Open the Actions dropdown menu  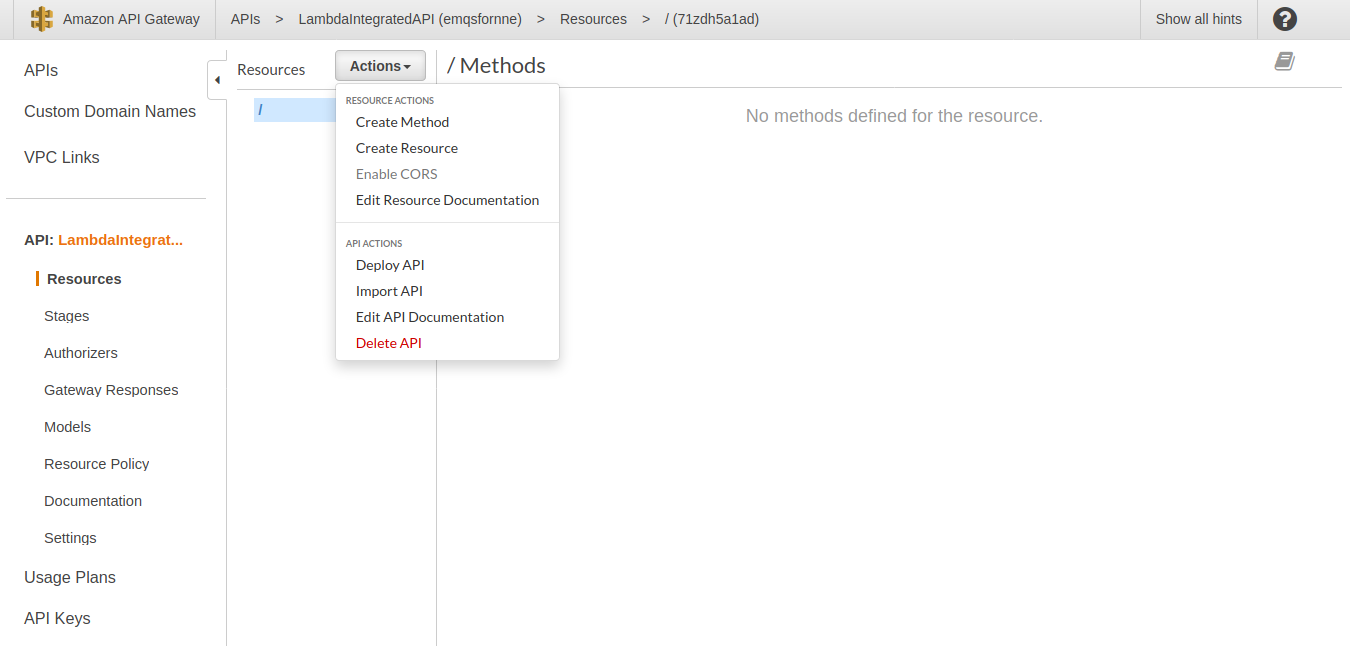point(380,65)
